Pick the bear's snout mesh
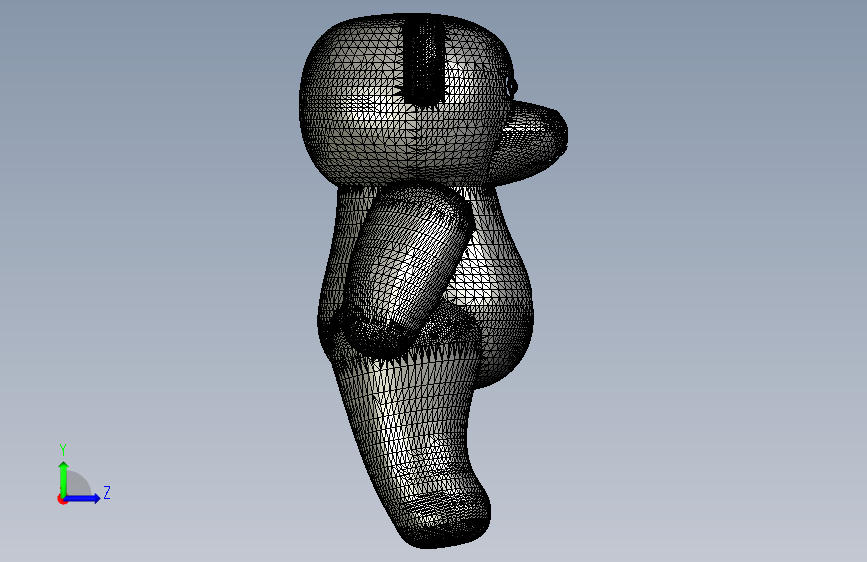Image resolution: width=867 pixels, height=562 pixels. click(x=529, y=141)
